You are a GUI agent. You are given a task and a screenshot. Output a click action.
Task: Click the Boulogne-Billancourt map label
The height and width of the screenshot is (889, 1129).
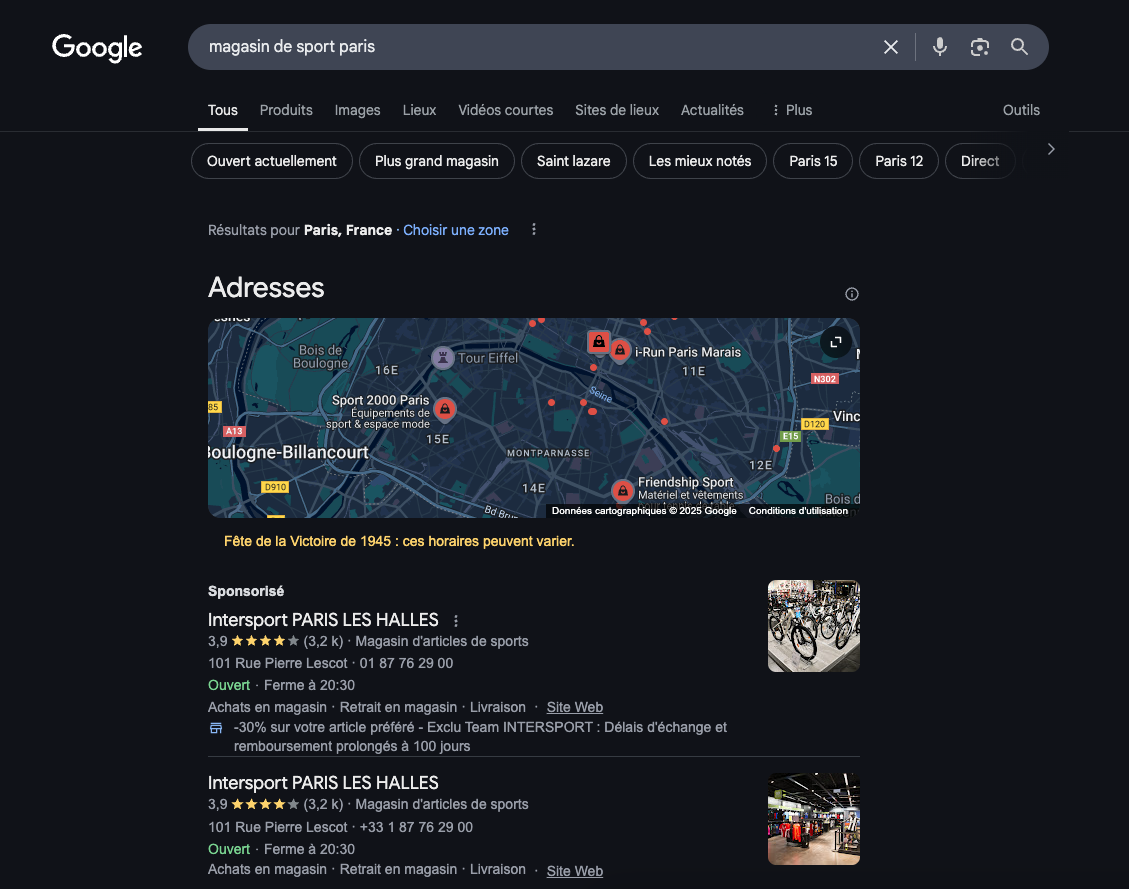[x=288, y=453]
